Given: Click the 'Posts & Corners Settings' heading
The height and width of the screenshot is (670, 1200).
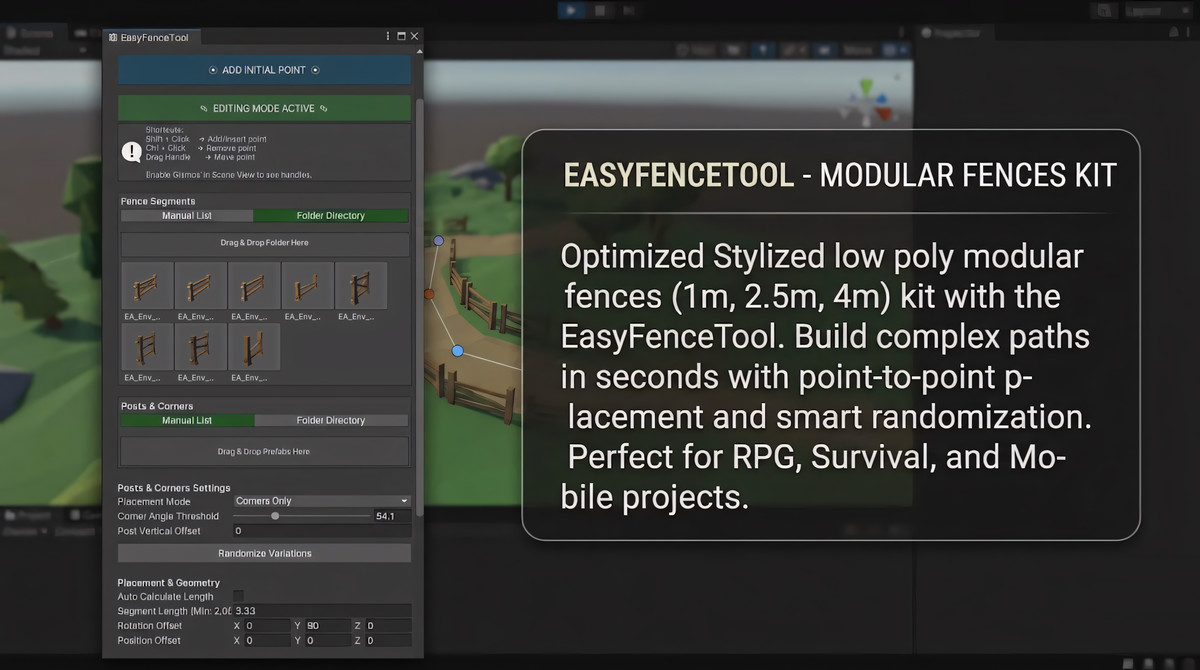Looking at the screenshot, I should click(174, 488).
